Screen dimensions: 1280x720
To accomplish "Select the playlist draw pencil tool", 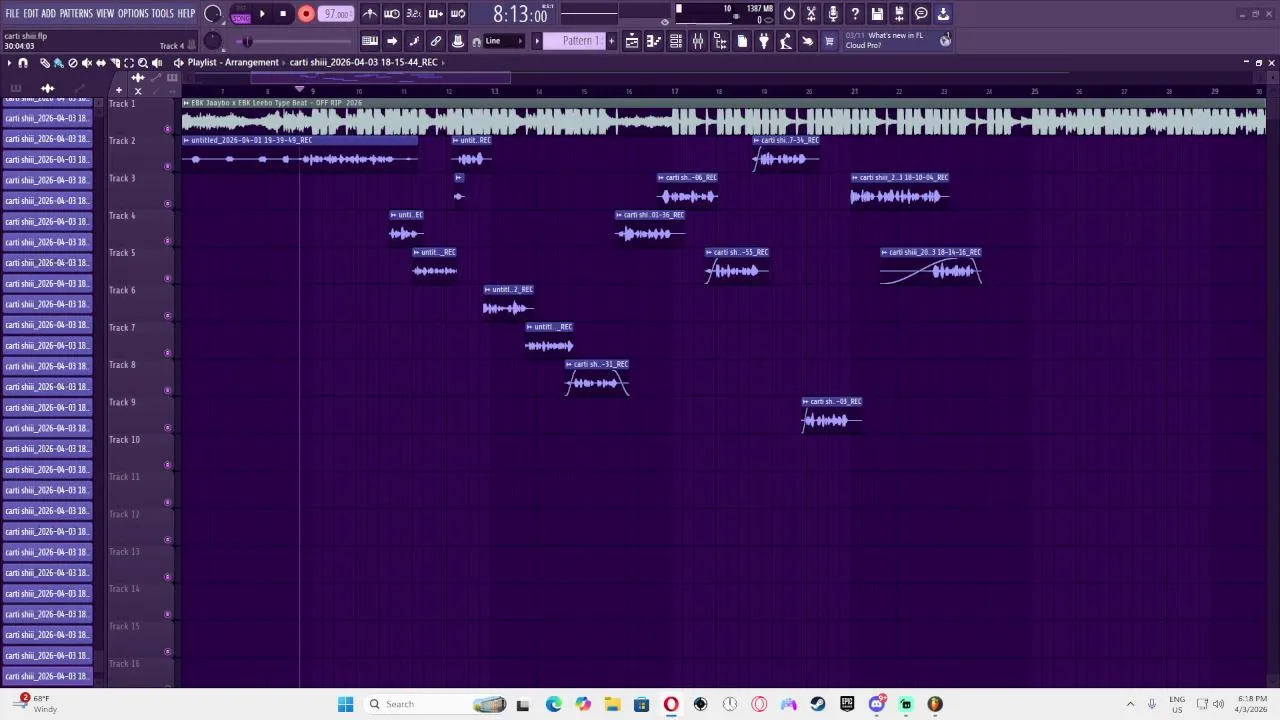I will [x=45, y=63].
